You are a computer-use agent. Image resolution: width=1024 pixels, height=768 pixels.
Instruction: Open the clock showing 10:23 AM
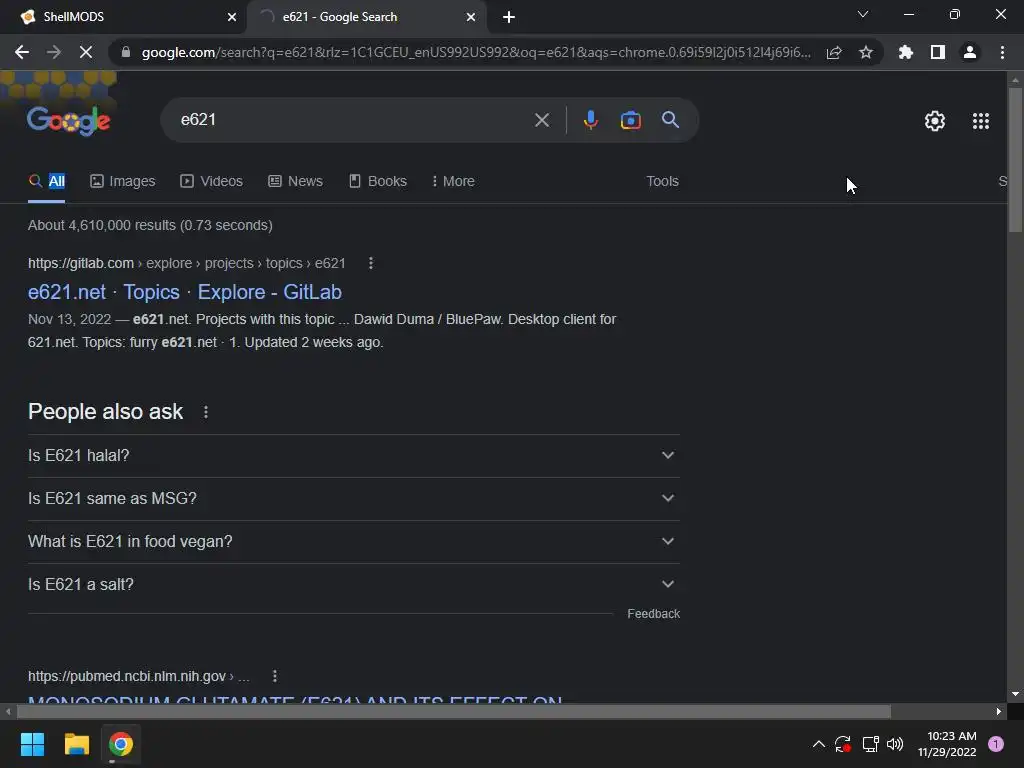click(x=947, y=744)
